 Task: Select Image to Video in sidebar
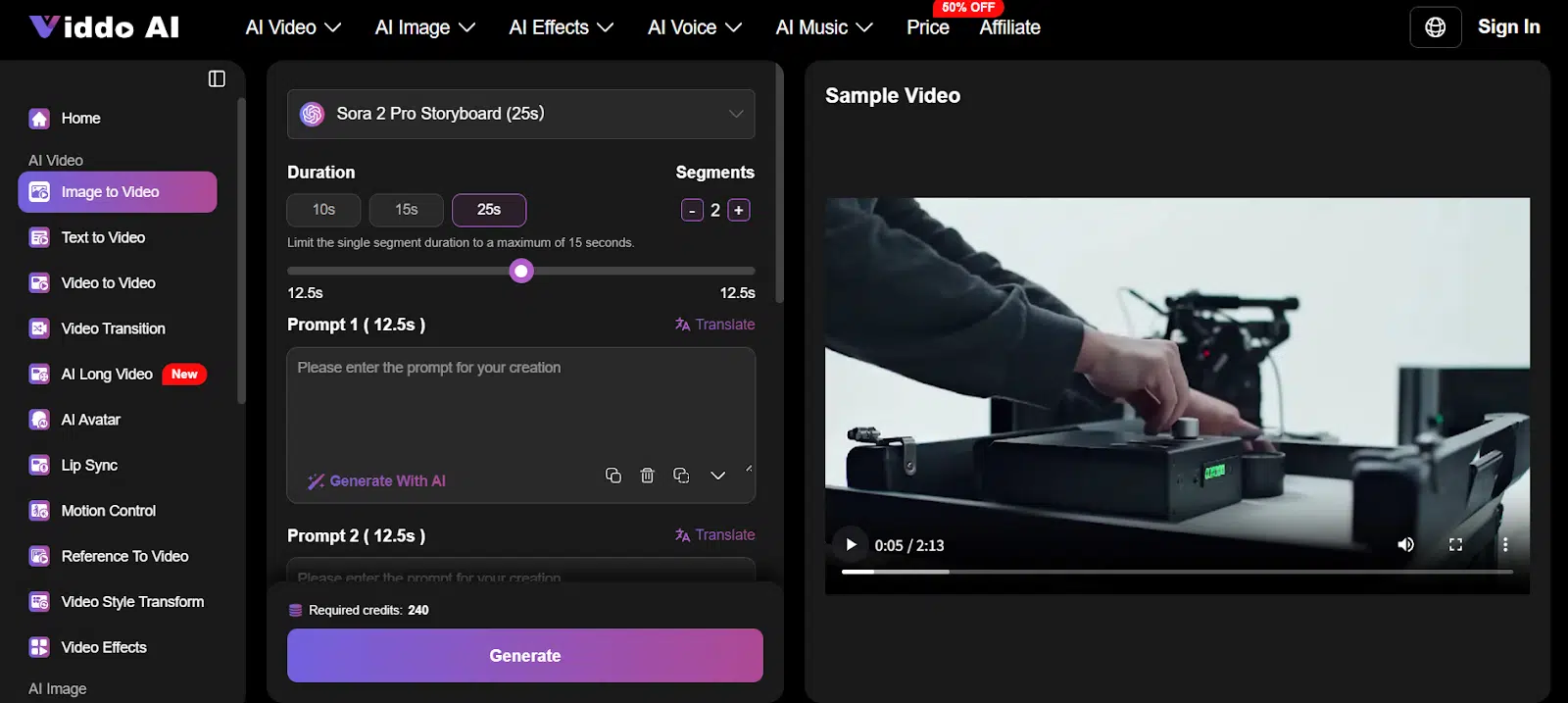click(118, 192)
